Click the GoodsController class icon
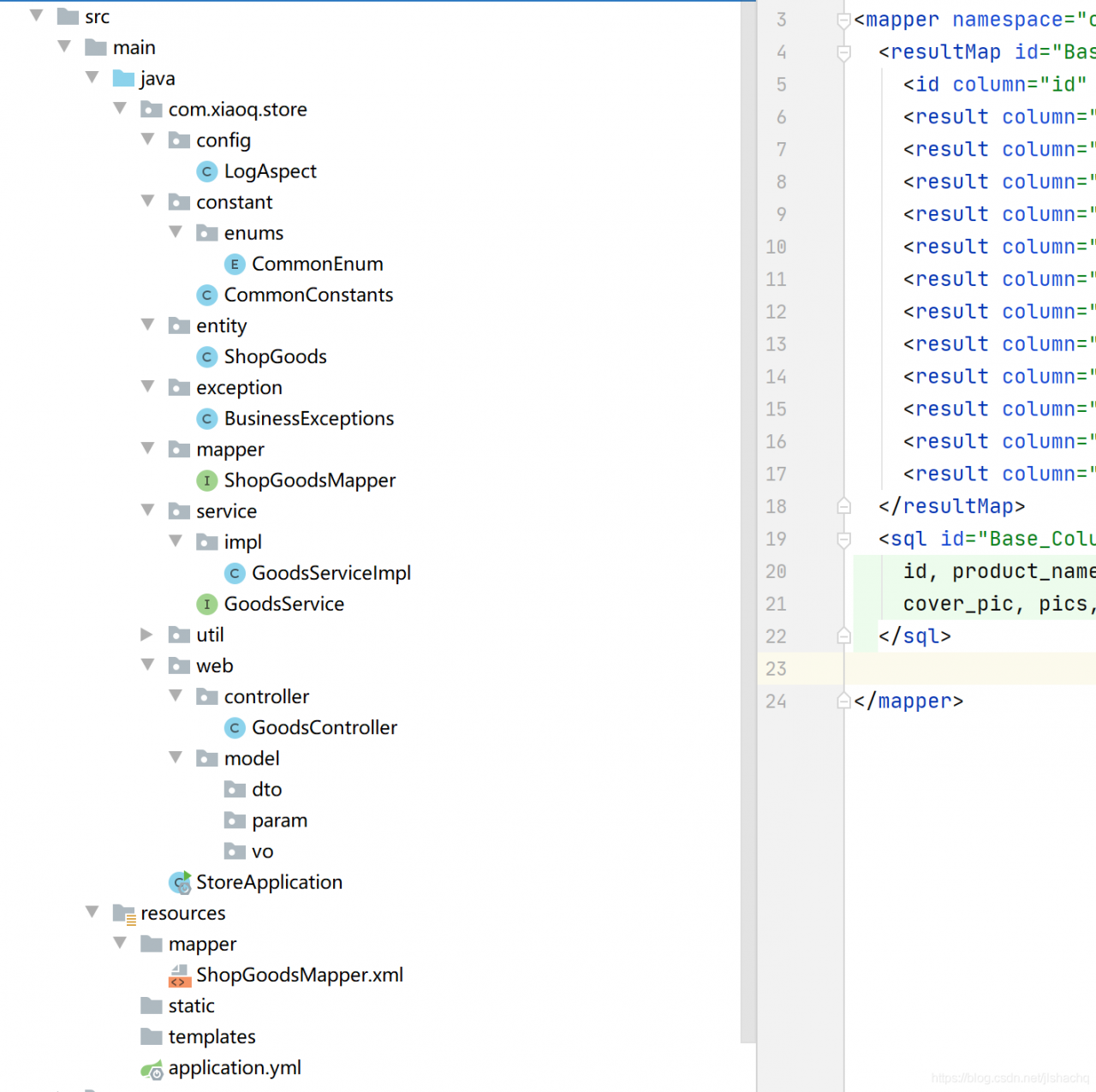This screenshot has height=1092, width=1096. [x=235, y=728]
